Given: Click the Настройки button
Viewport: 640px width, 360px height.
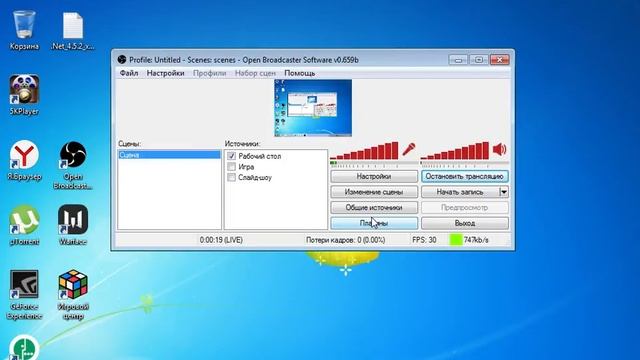Looking at the screenshot, I should point(374,176).
